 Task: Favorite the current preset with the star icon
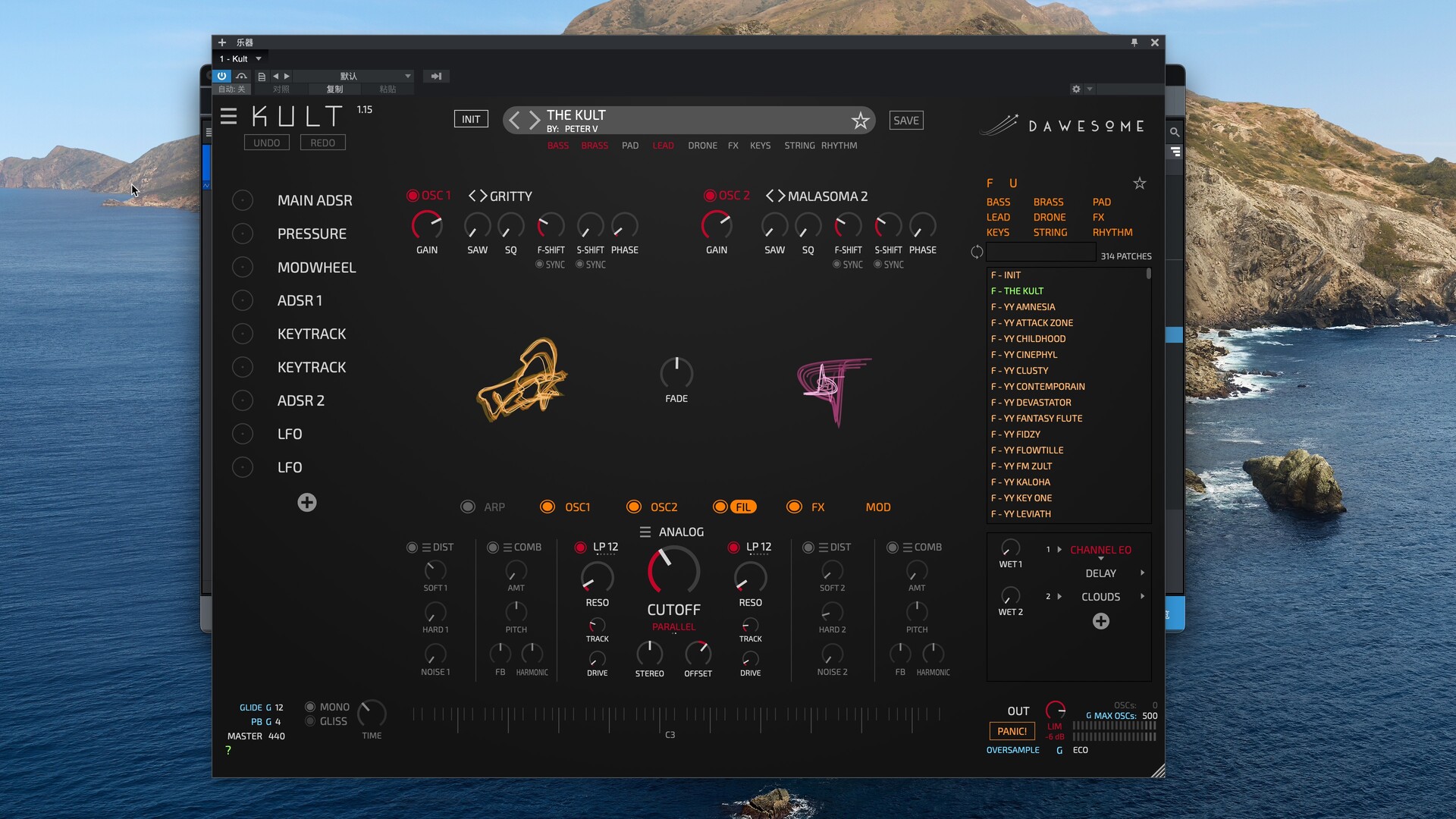(x=860, y=121)
